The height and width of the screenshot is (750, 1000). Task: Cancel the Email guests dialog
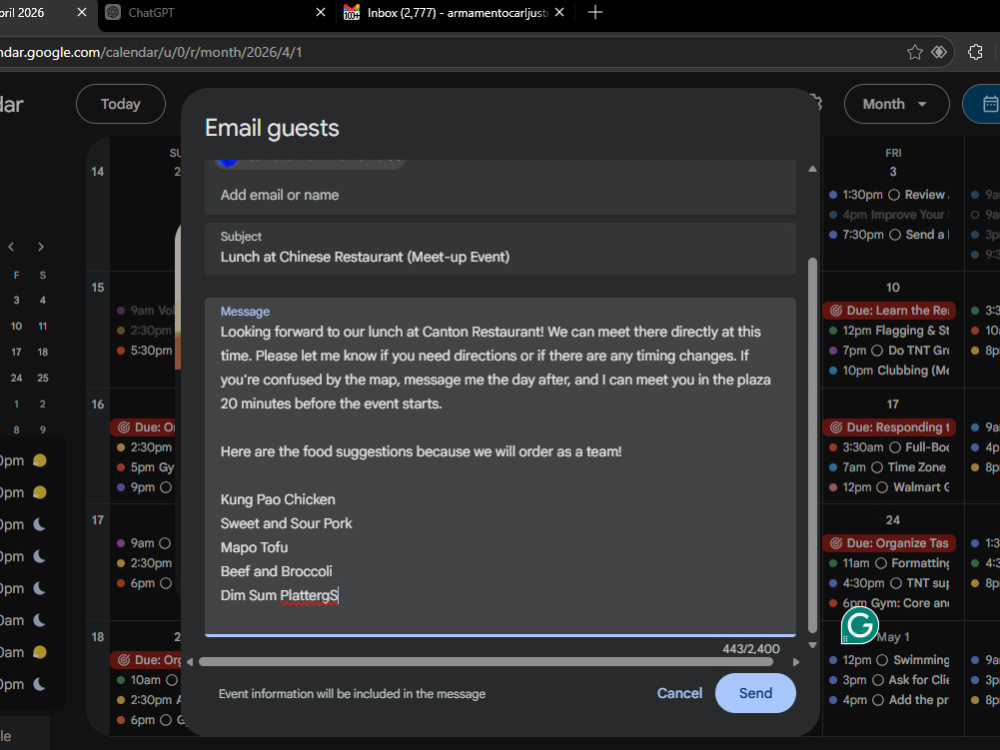pos(679,693)
